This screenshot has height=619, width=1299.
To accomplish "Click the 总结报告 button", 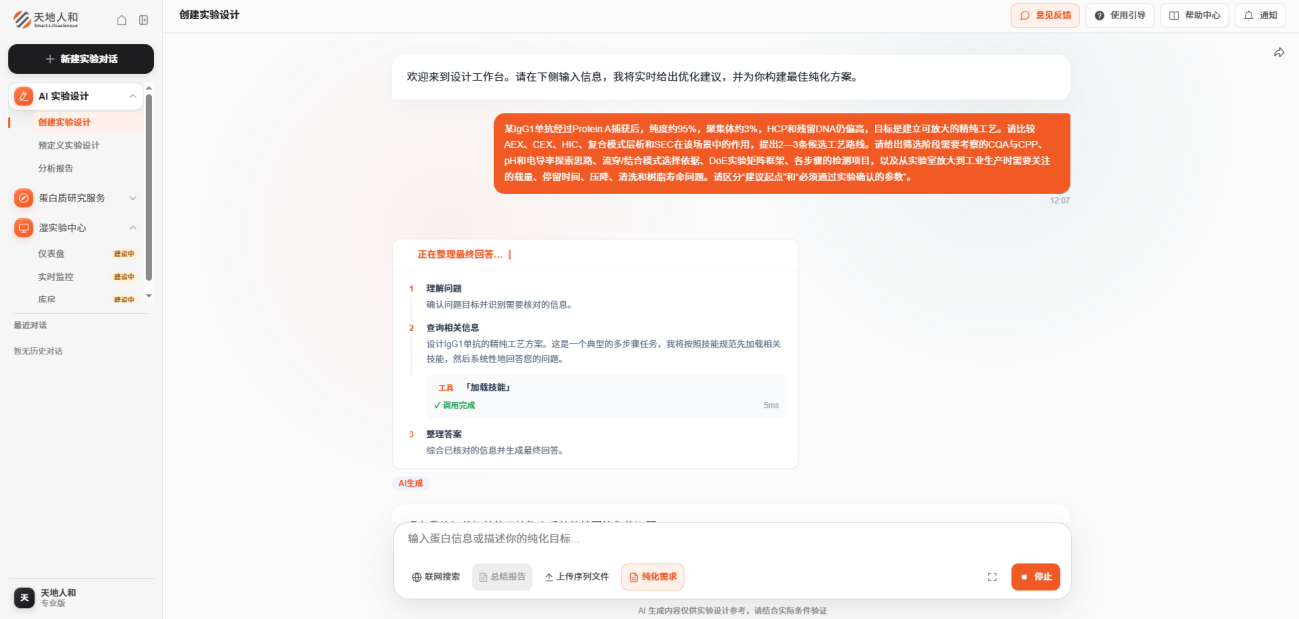I will click(502, 577).
